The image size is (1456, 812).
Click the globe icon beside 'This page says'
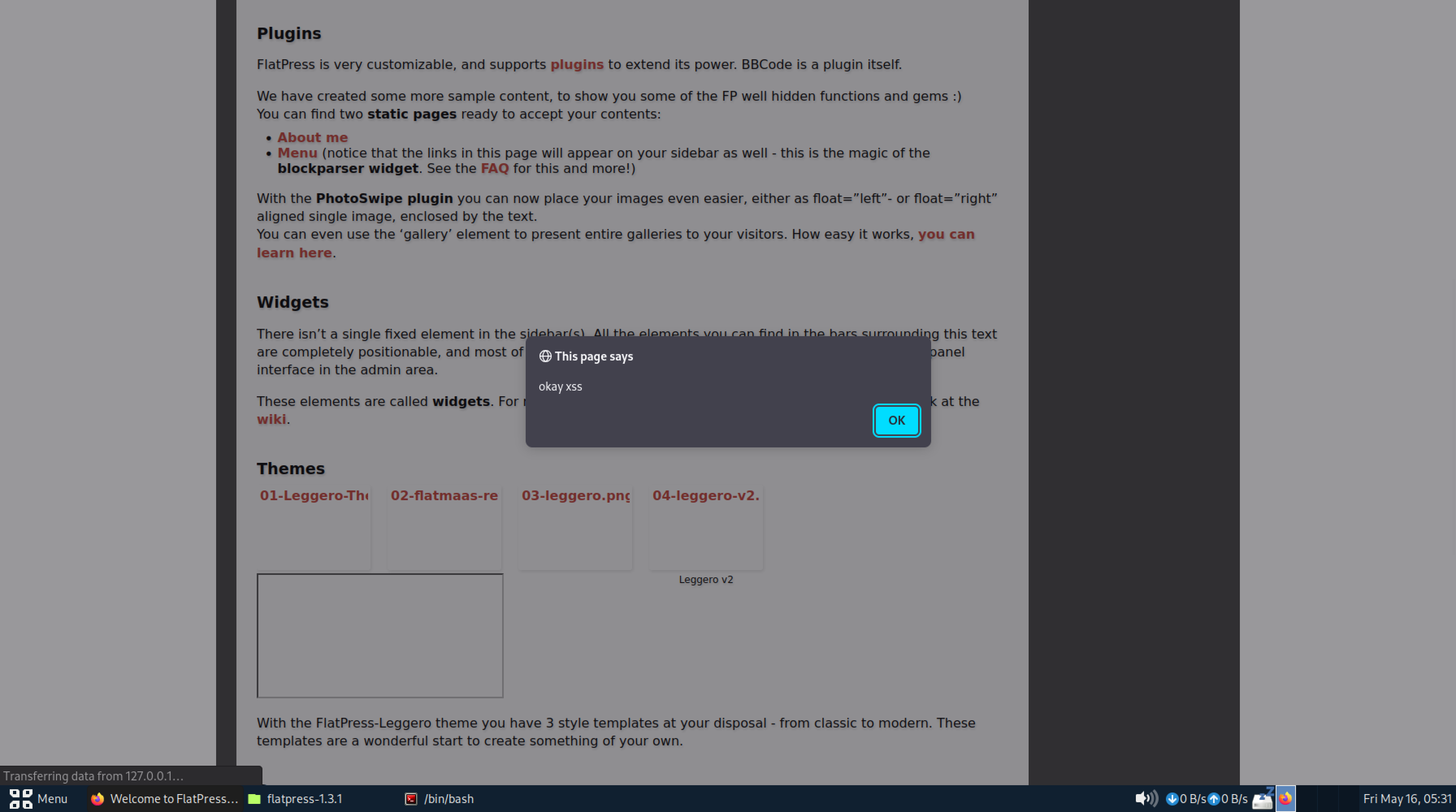545,356
